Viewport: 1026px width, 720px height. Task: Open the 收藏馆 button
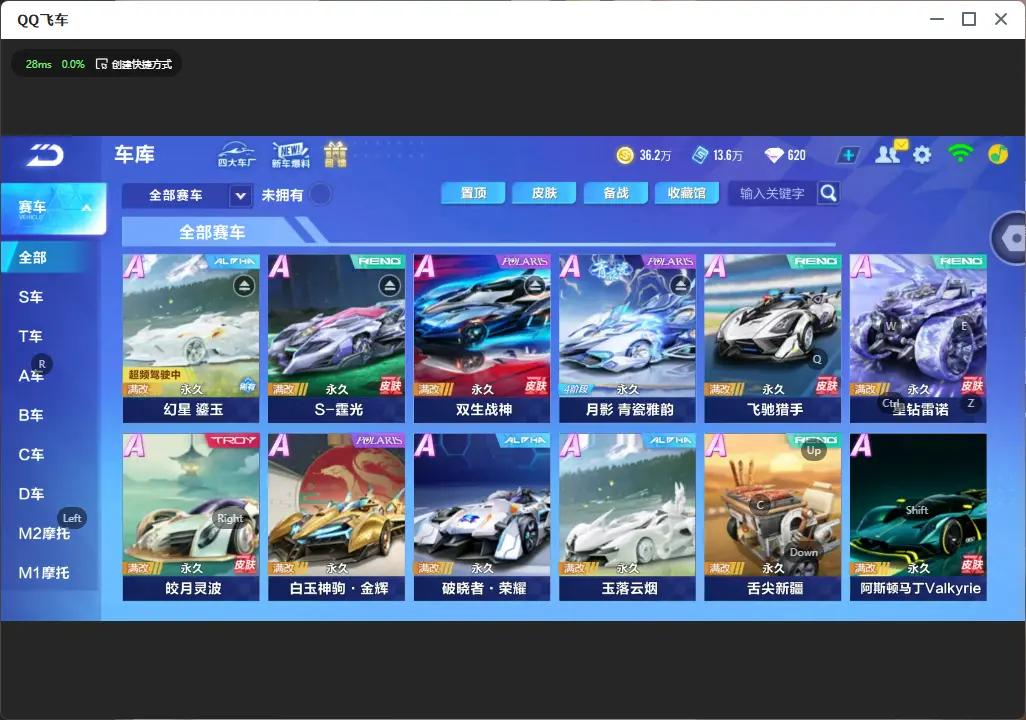(686, 193)
